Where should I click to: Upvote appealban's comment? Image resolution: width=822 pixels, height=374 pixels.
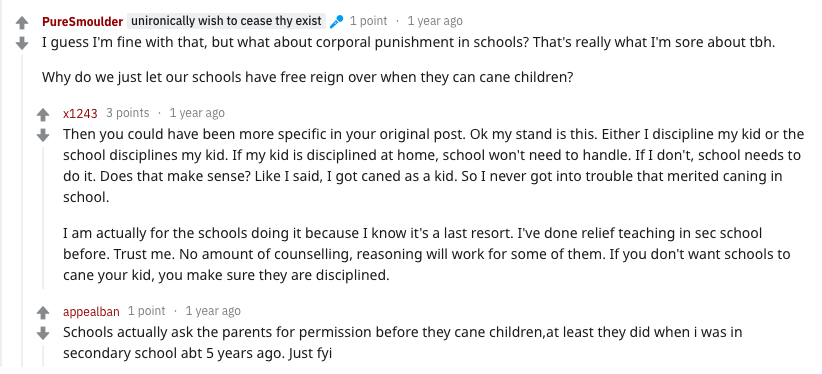click(x=43, y=313)
